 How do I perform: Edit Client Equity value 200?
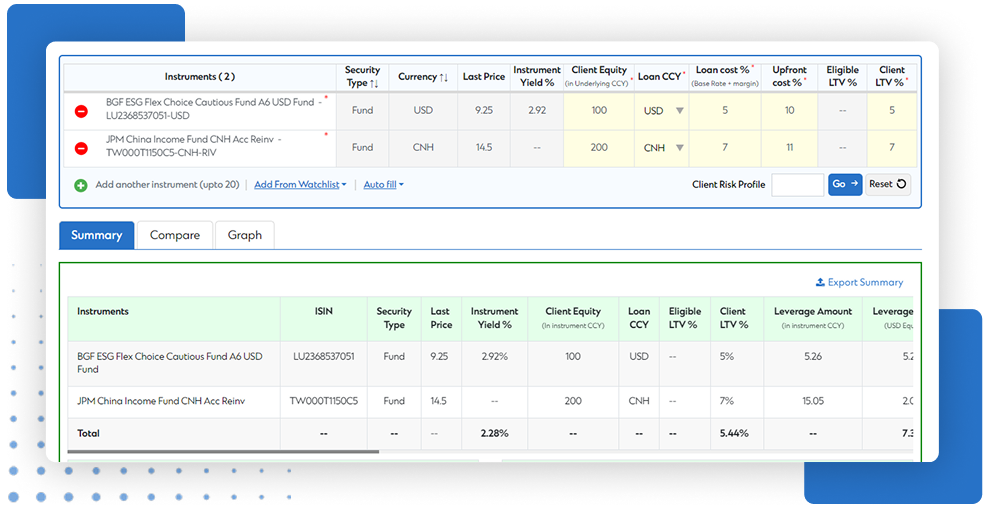click(599, 147)
